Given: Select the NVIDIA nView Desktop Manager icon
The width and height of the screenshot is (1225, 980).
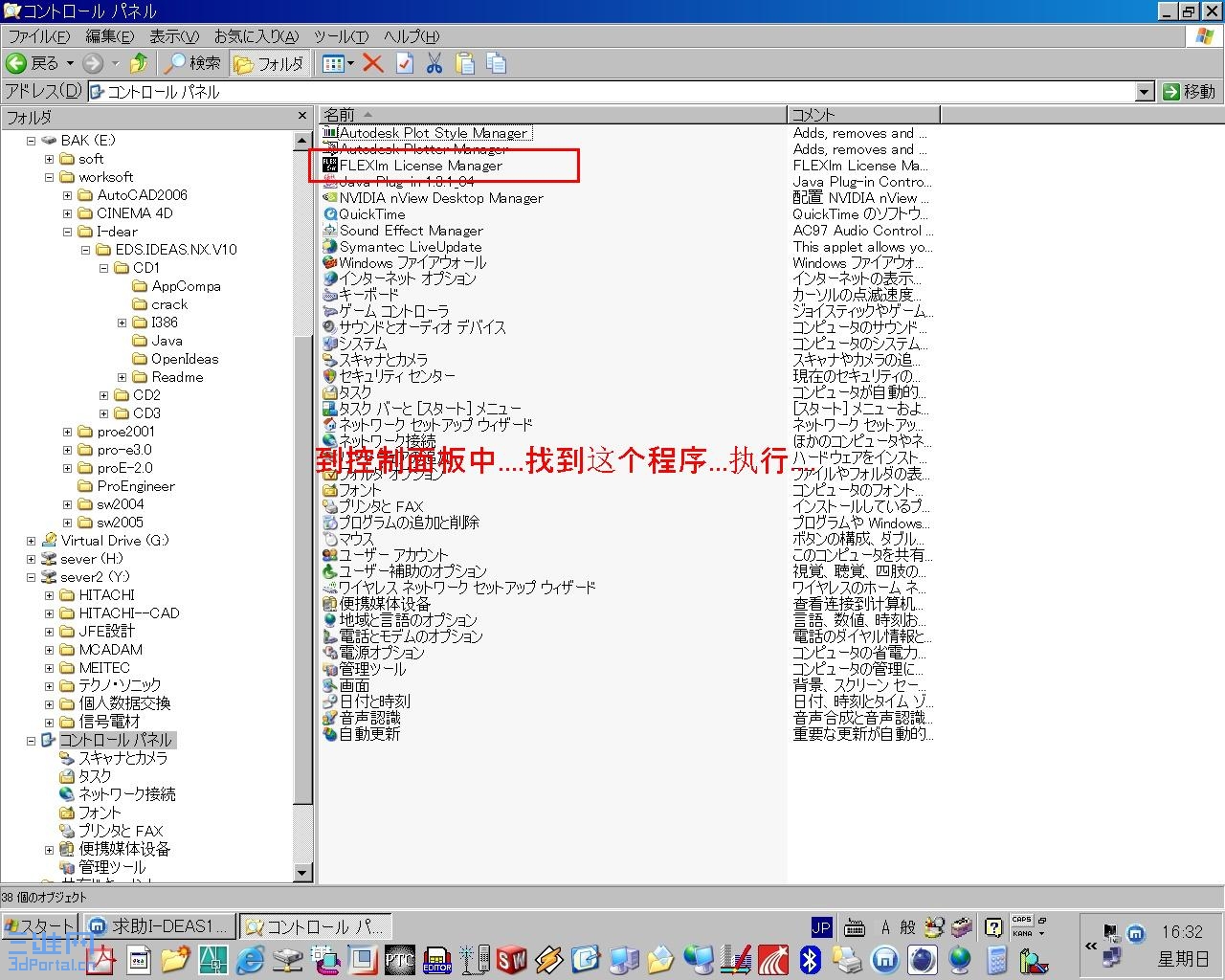Looking at the screenshot, I should 330,197.
